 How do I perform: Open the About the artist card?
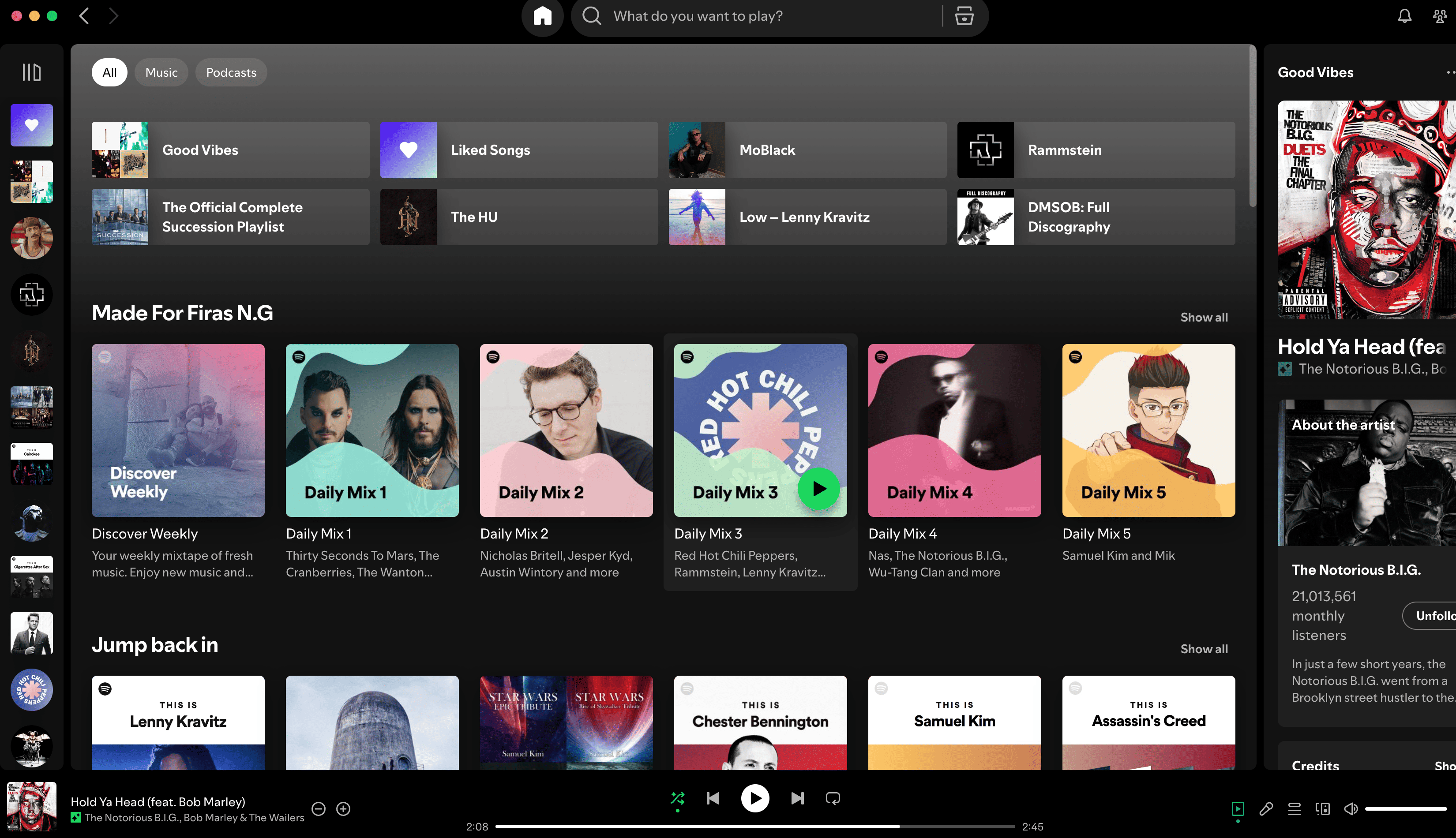1367,563
